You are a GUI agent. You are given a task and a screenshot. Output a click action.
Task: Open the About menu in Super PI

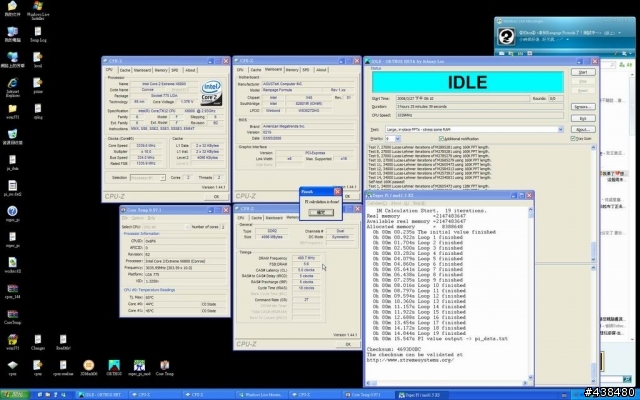pyautogui.click(x=398, y=203)
